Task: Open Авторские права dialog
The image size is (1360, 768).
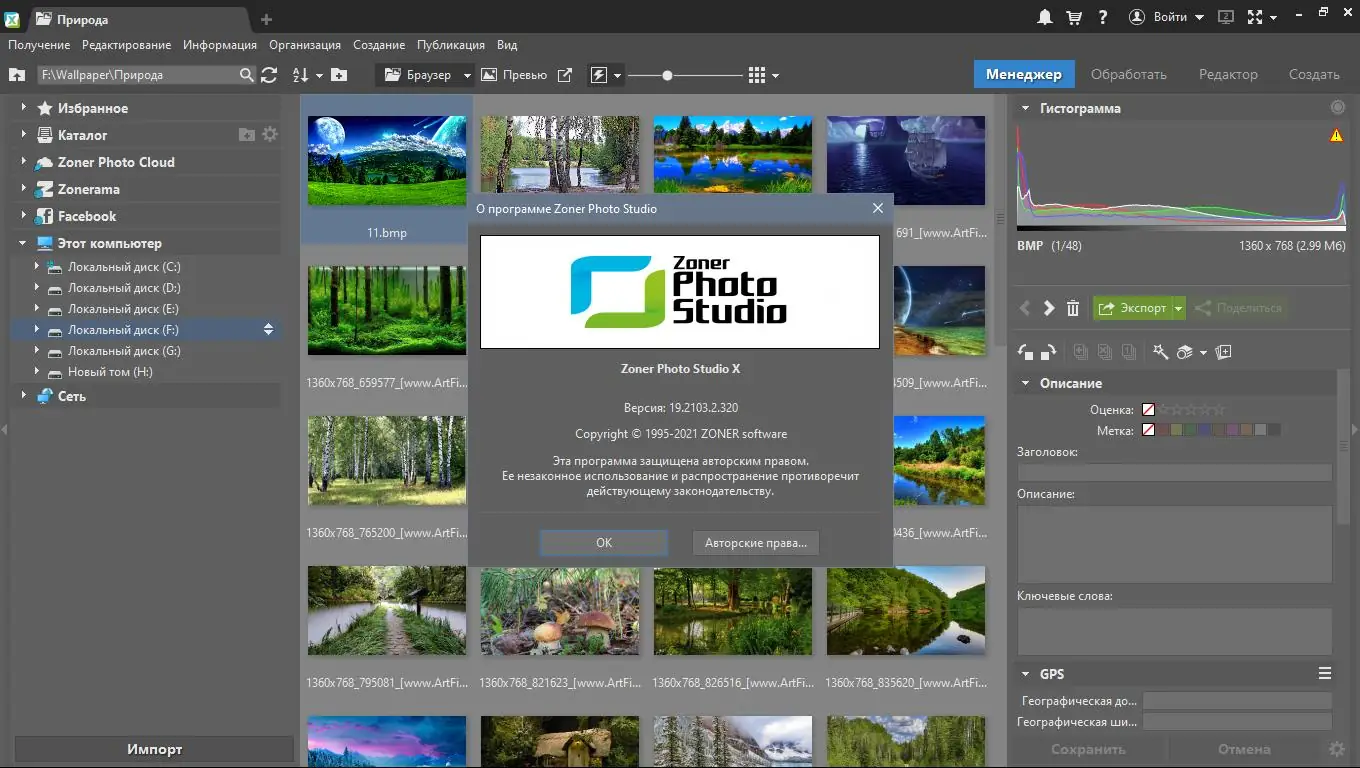Action: [755, 542]
